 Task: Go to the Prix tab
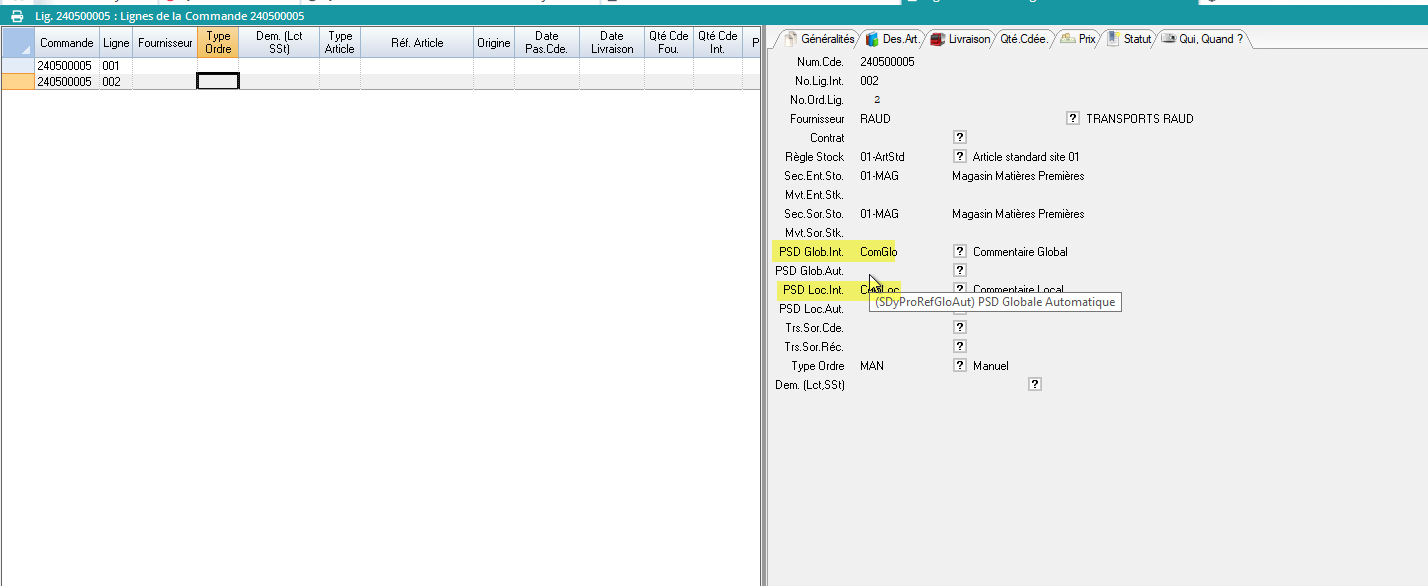[x=1079, y=39]
